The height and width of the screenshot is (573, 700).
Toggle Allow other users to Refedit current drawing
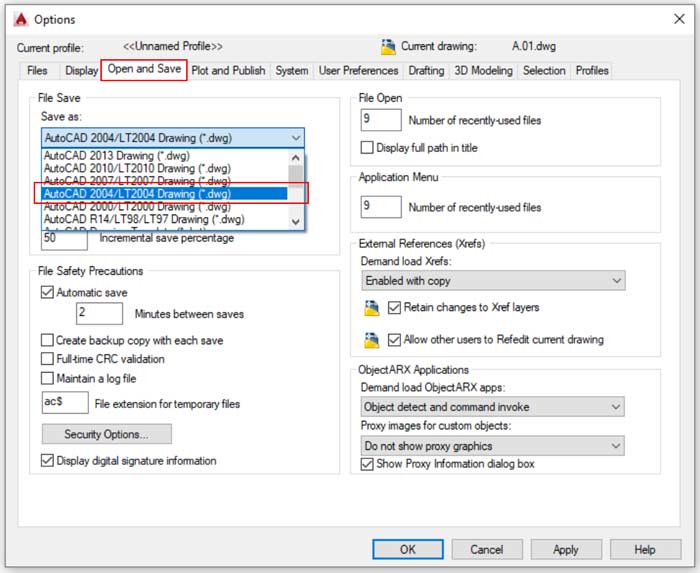[394, 340]
